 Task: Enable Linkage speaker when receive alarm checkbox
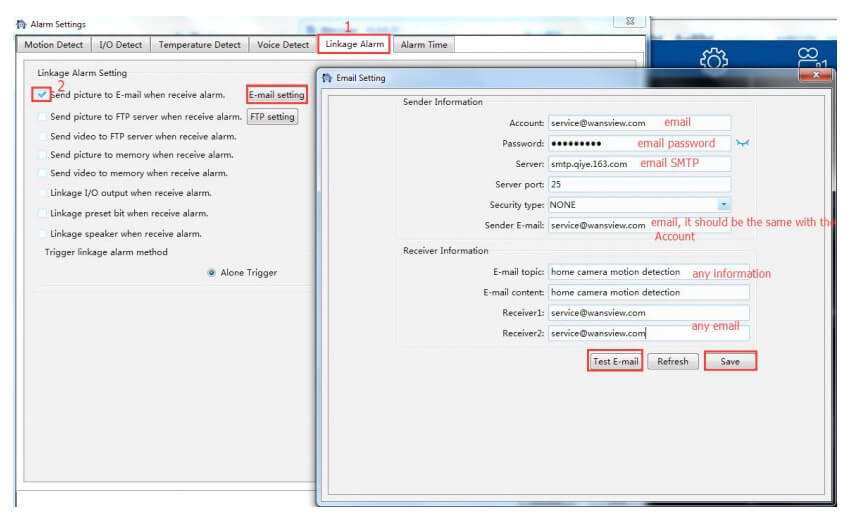41,234
